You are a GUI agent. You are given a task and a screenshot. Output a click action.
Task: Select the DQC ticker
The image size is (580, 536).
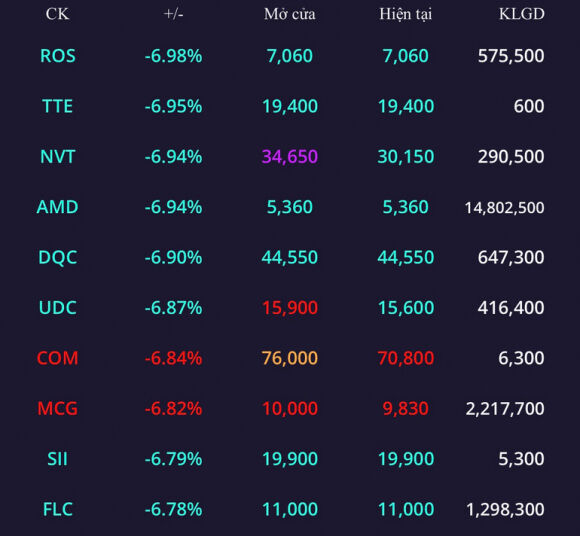coord(58,257)
